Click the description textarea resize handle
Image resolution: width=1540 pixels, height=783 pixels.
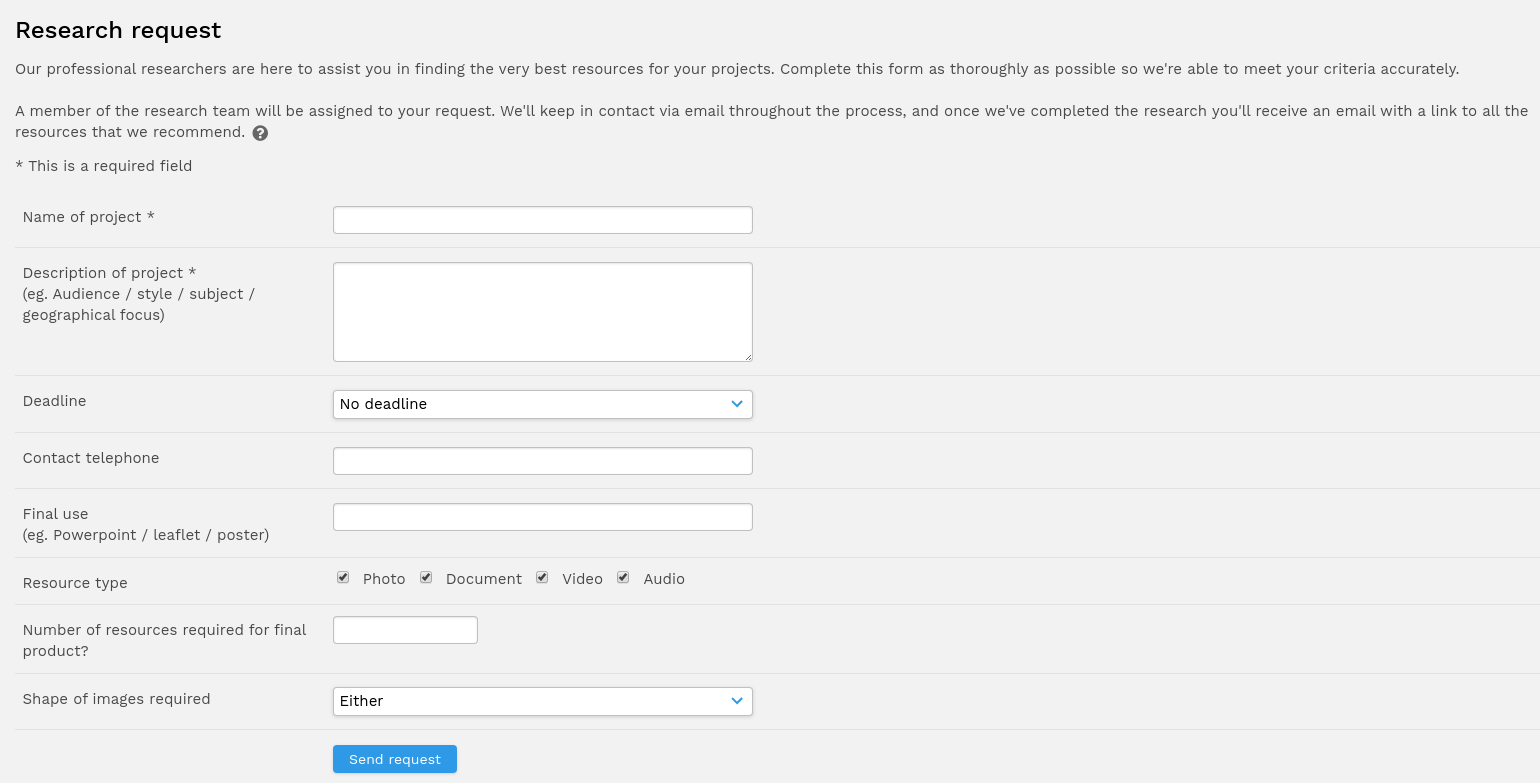[746, 355]
